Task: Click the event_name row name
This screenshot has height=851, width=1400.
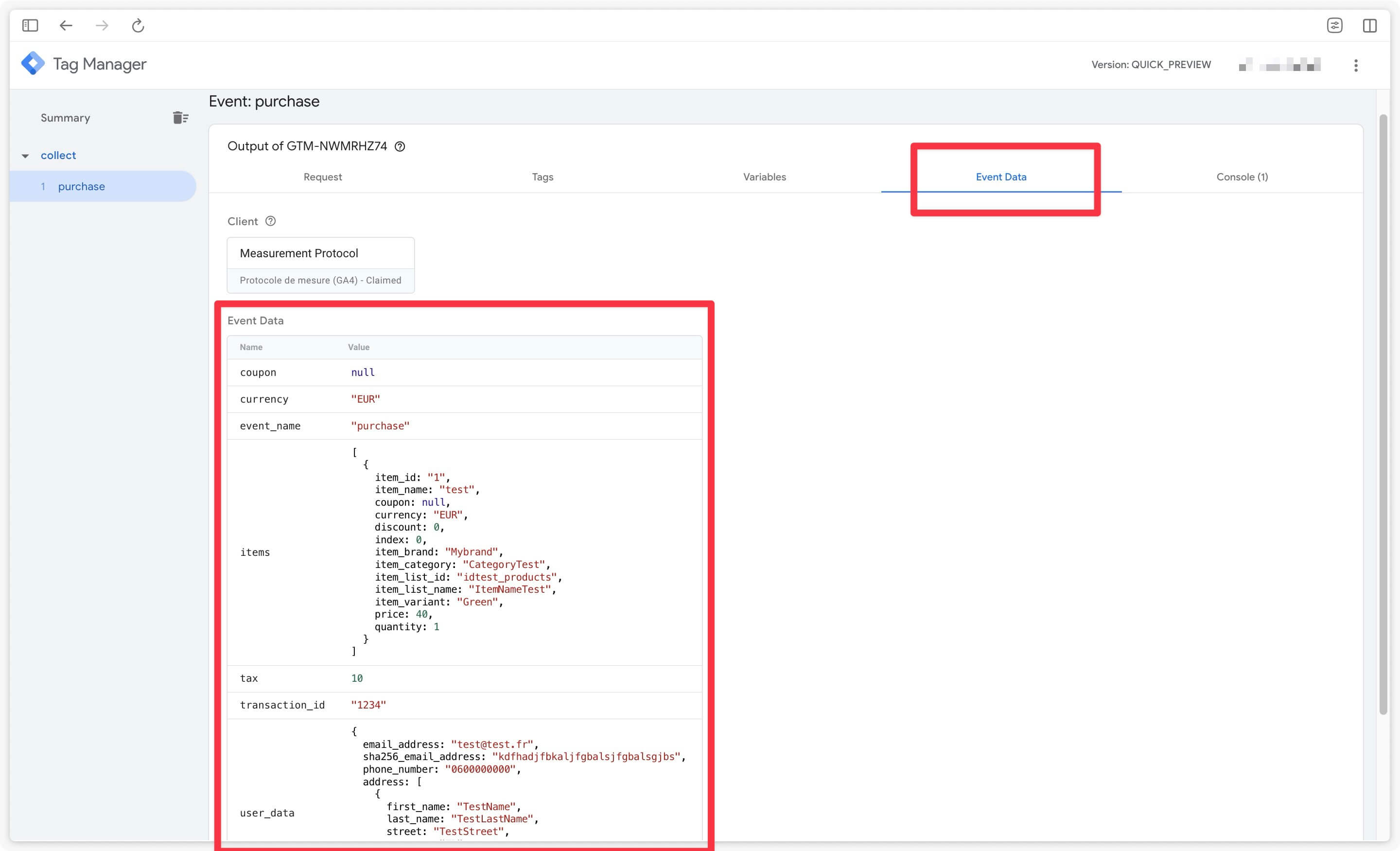Action: [270, 426]
